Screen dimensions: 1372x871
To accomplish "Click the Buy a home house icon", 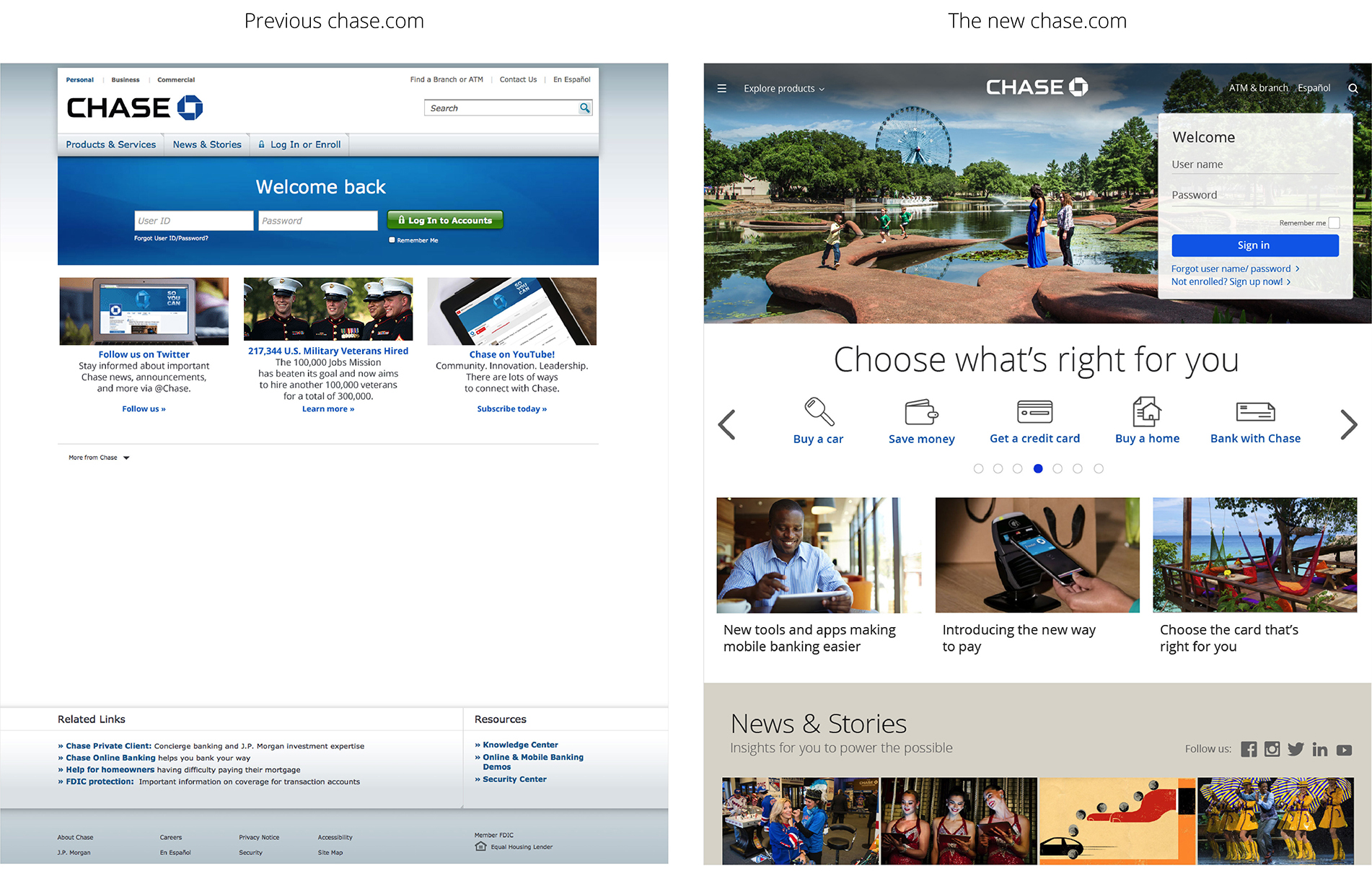I will [1147, 411].
